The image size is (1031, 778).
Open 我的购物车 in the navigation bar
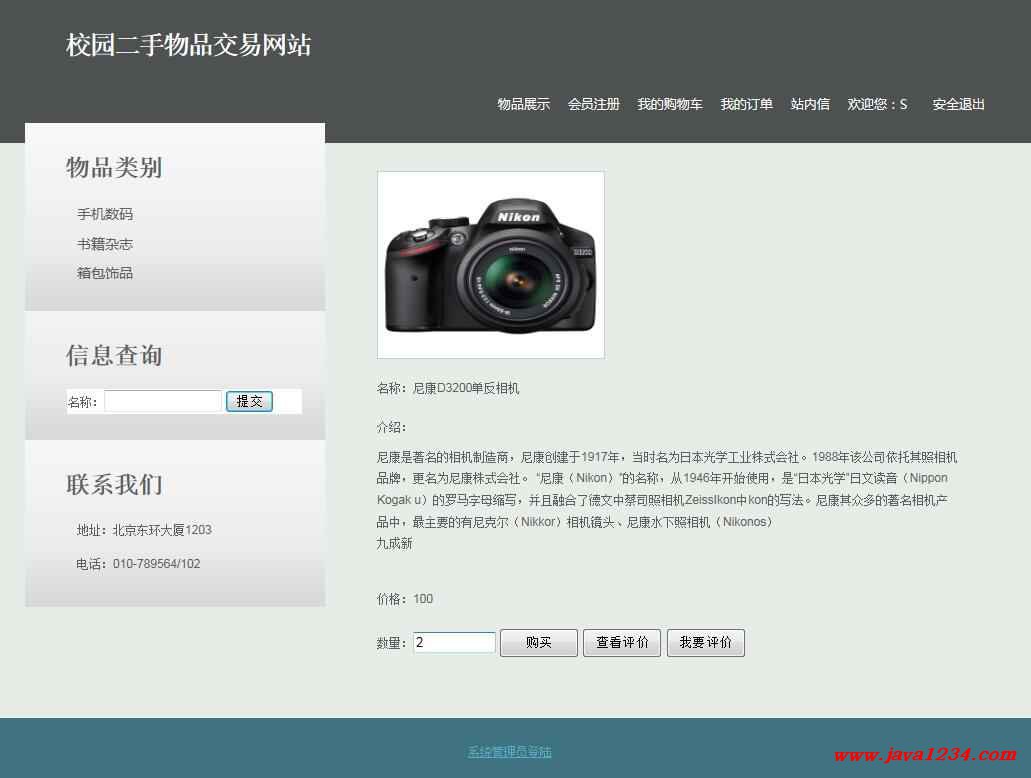click(x=670, y=104)
